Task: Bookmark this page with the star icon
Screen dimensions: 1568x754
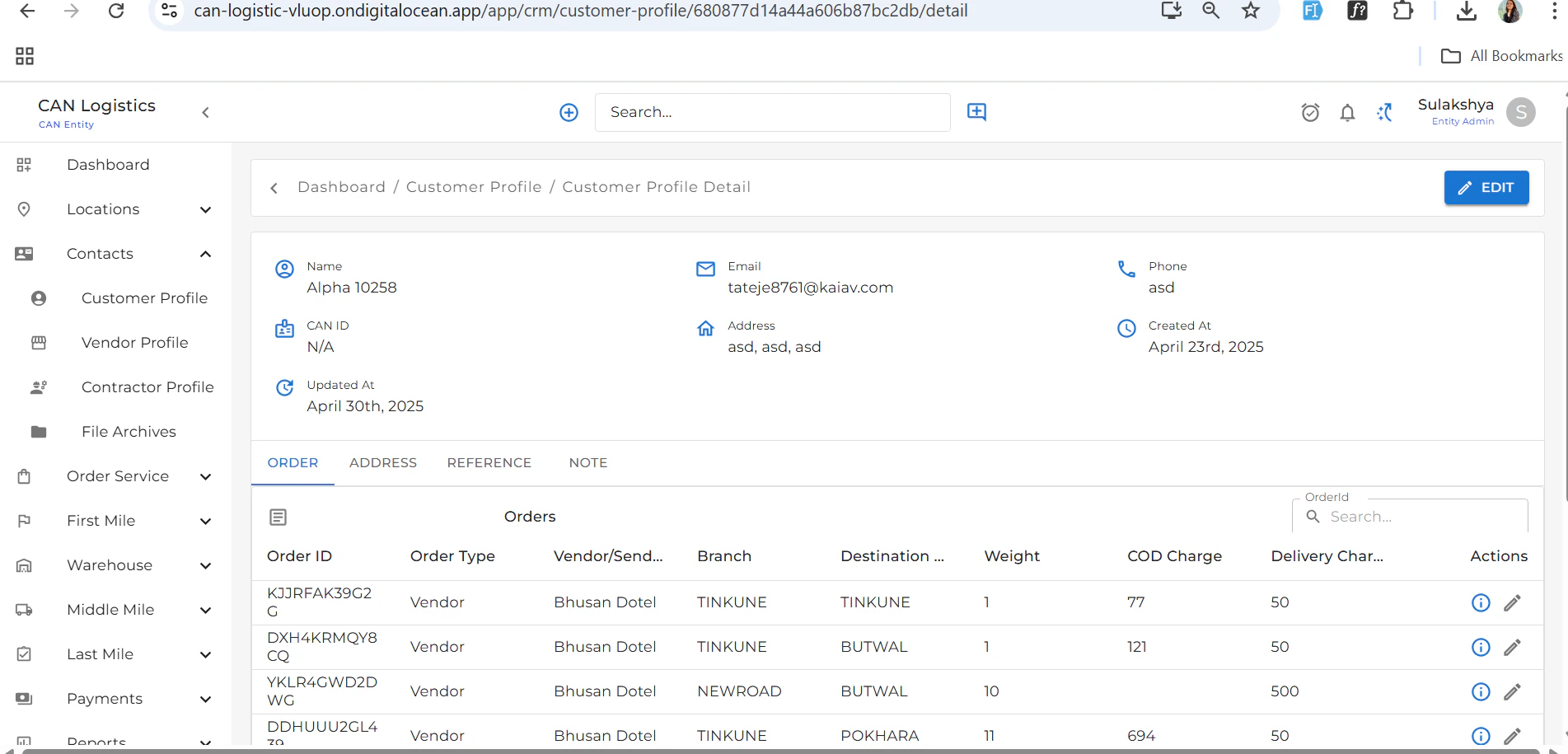Action: (1251, 11)
